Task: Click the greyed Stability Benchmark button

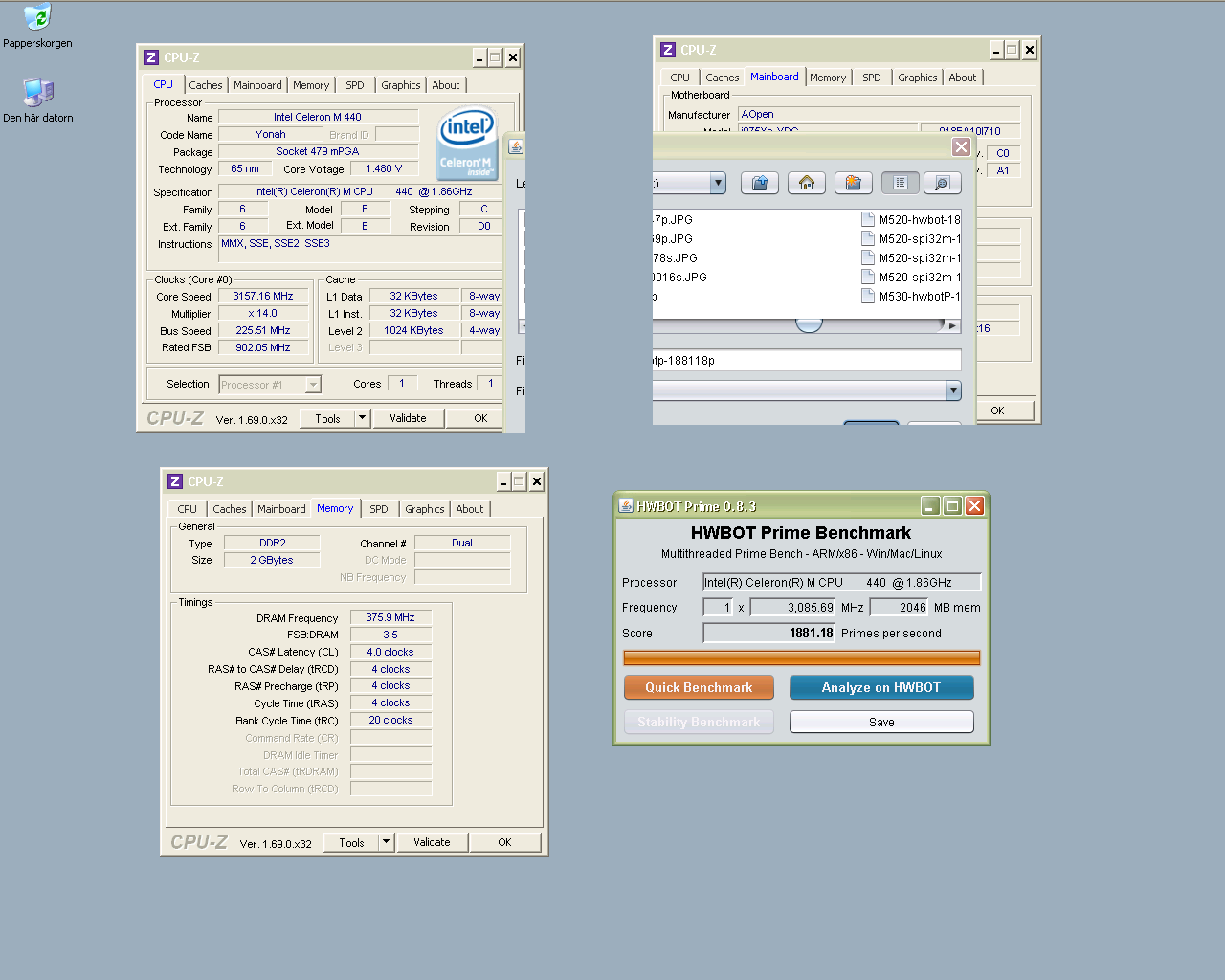Action: (x=699, y=722)
